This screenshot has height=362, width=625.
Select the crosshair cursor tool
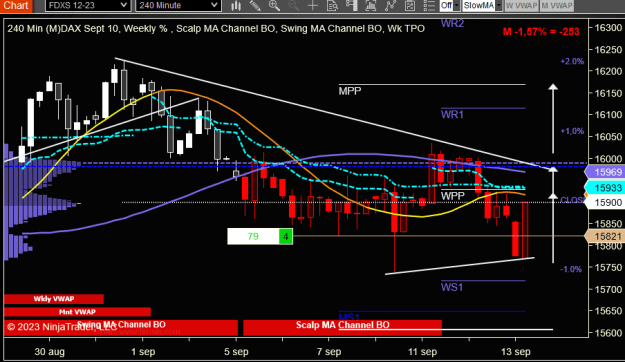(313, 6)
